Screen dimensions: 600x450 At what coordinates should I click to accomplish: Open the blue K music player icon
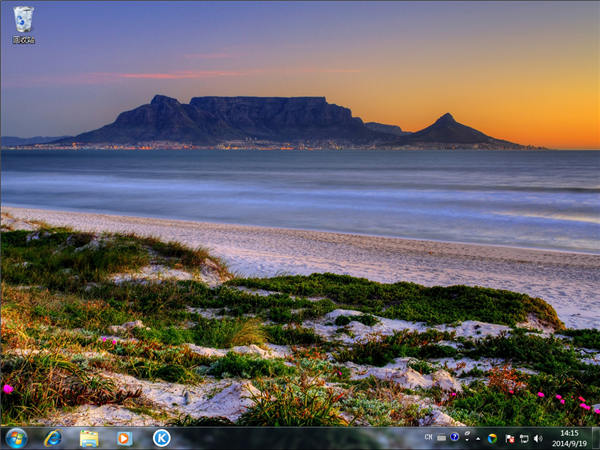[161, 438]
